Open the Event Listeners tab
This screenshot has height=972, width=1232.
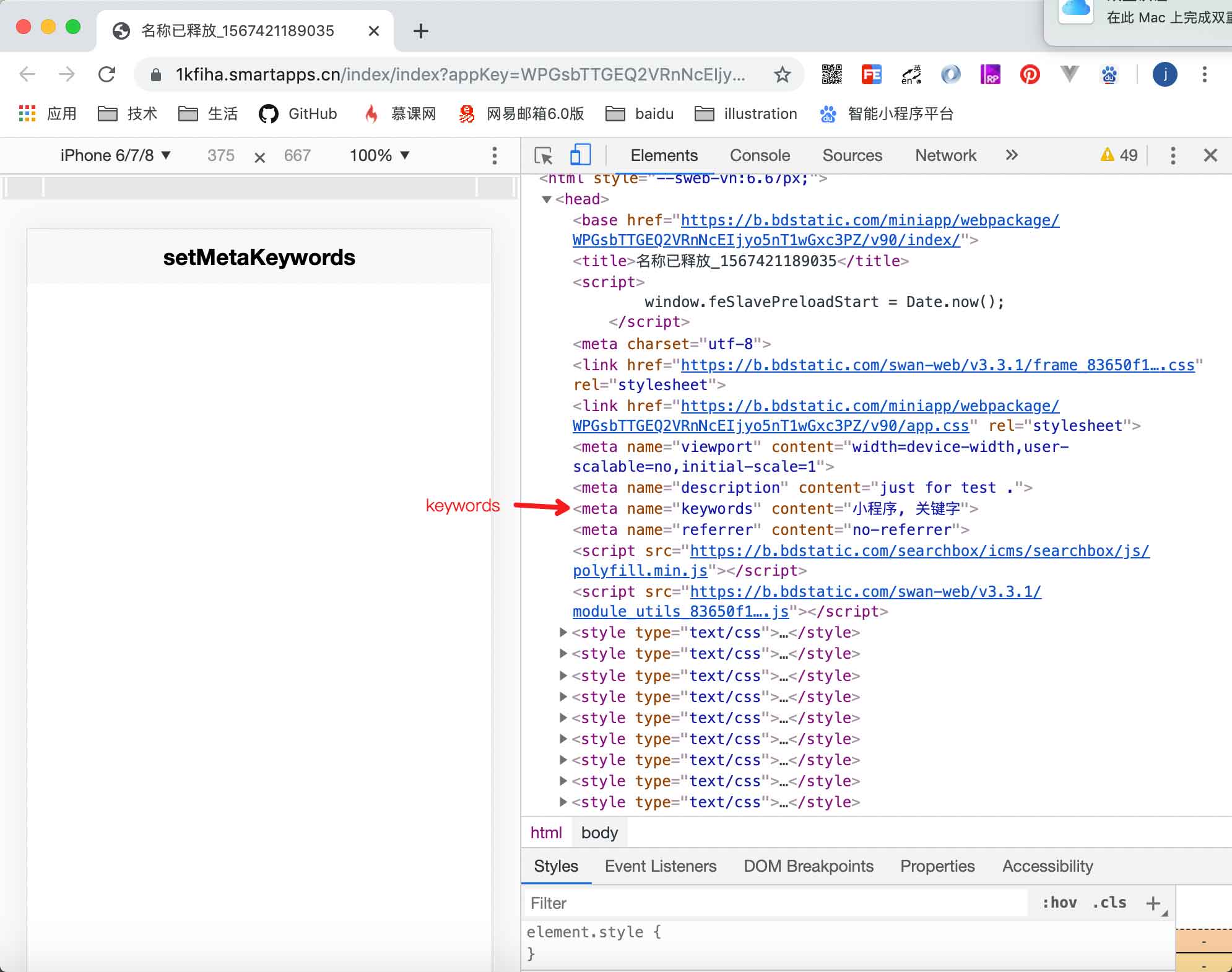tap(660, 866)
